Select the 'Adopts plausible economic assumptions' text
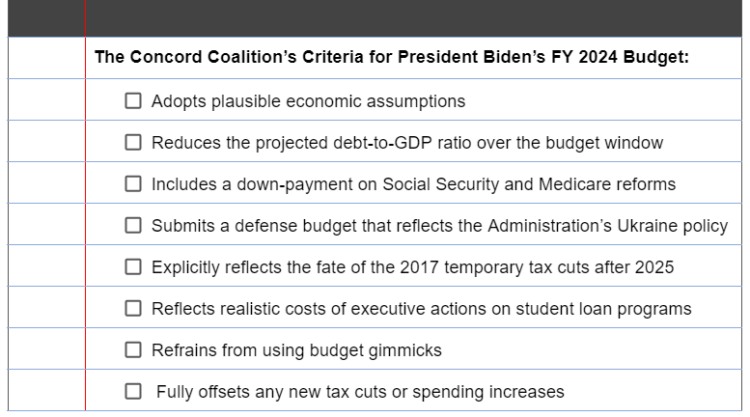The height and width of the screenshot is (417, 750). (309, 101)
